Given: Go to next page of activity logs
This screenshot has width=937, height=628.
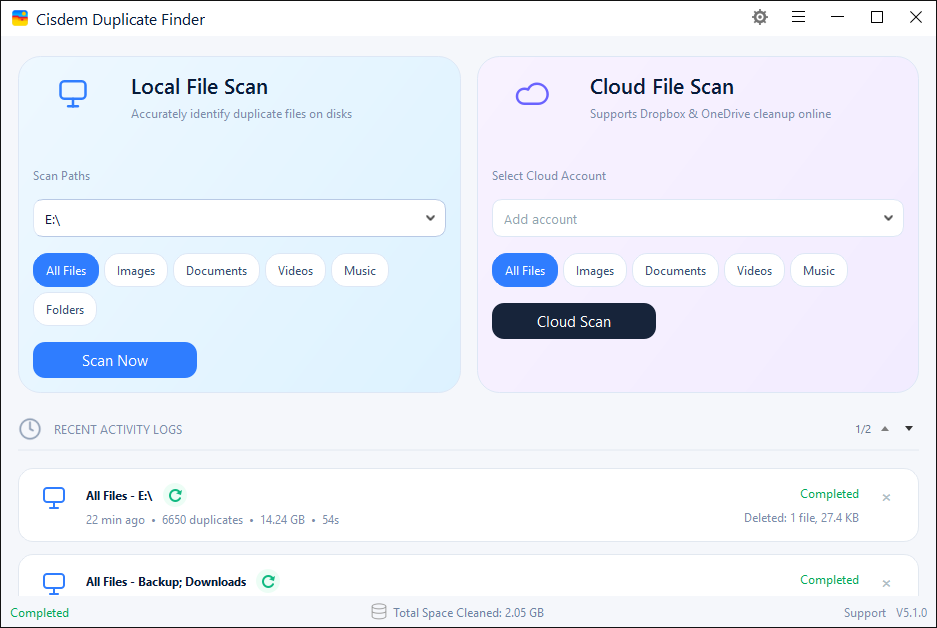Looking at the screenshot, I should click(909, 428).
